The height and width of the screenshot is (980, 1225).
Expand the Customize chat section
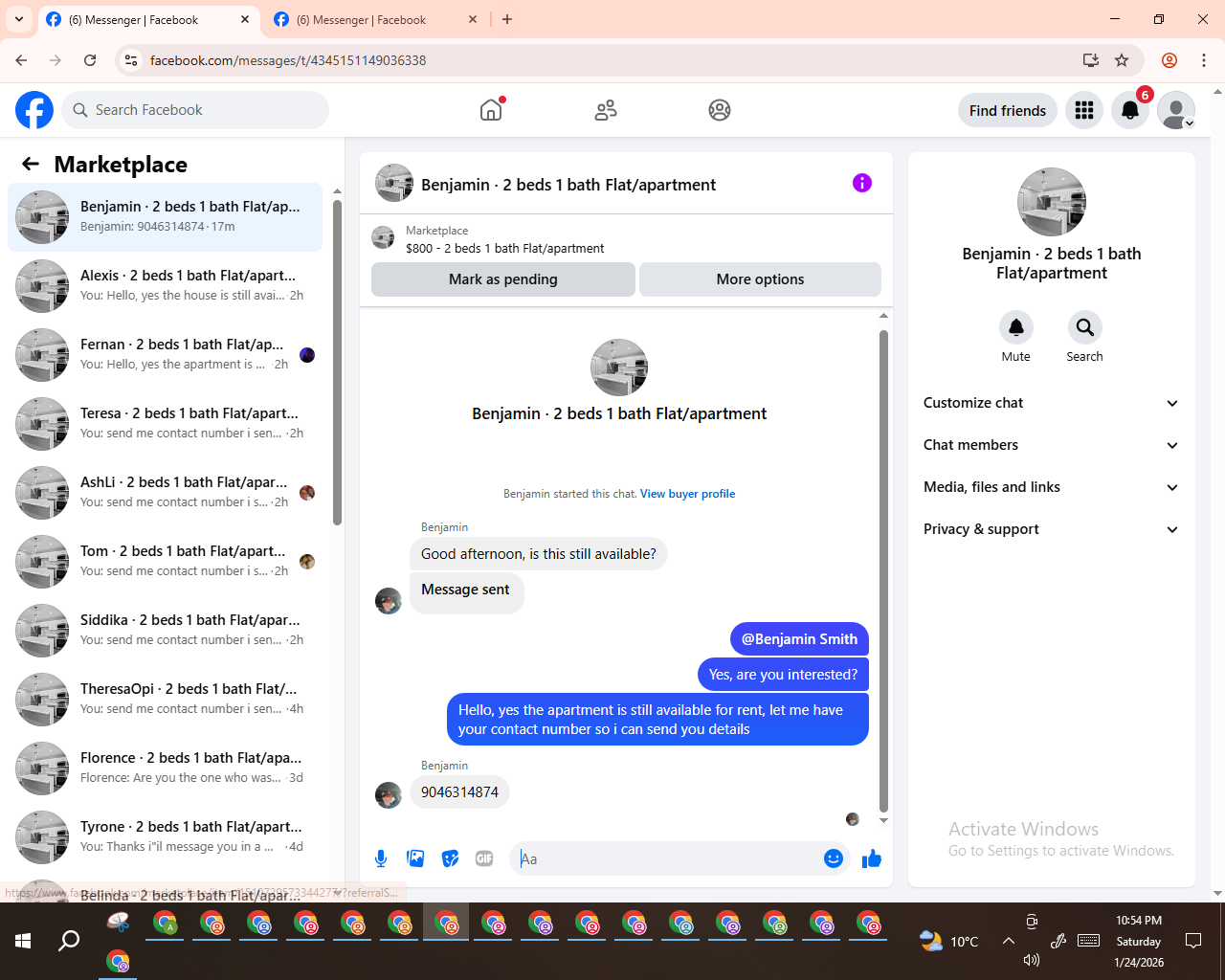pos(1051,403)
